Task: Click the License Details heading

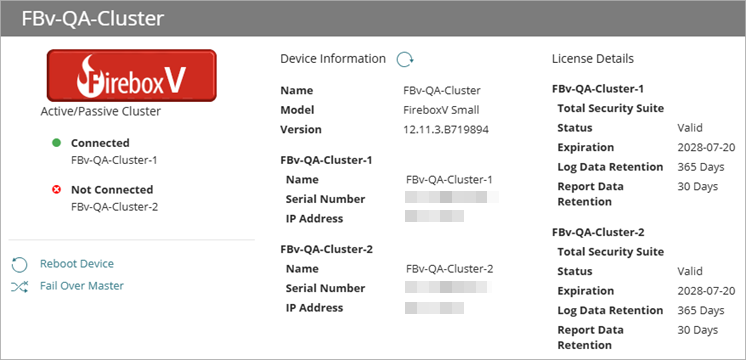Action: [x=593, y=58]
